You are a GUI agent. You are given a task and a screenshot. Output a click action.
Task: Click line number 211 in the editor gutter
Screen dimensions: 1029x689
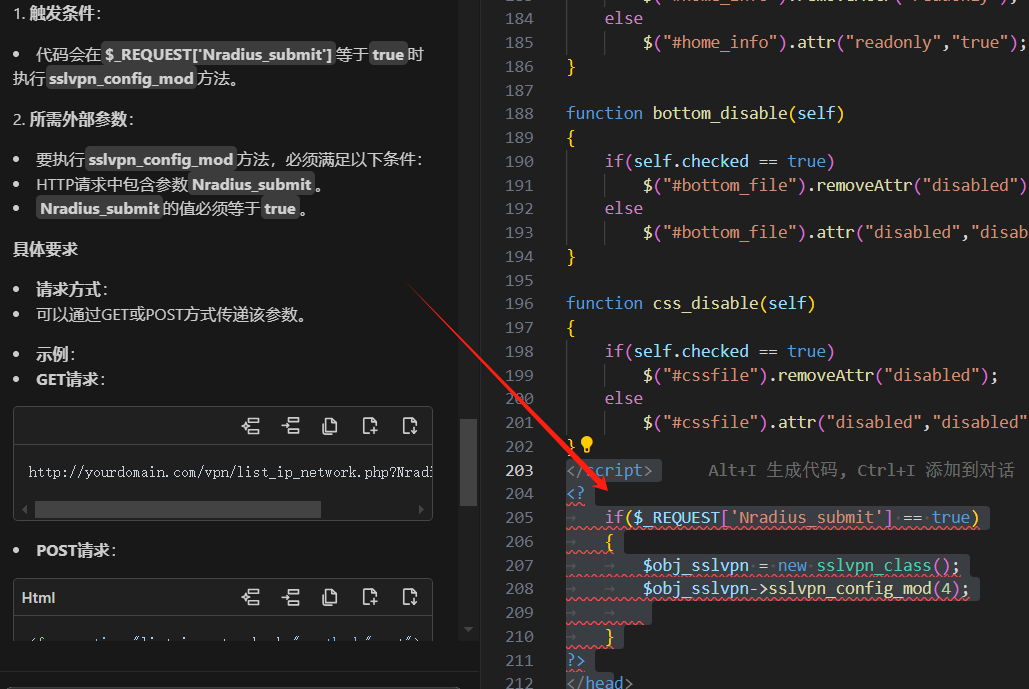519,661
